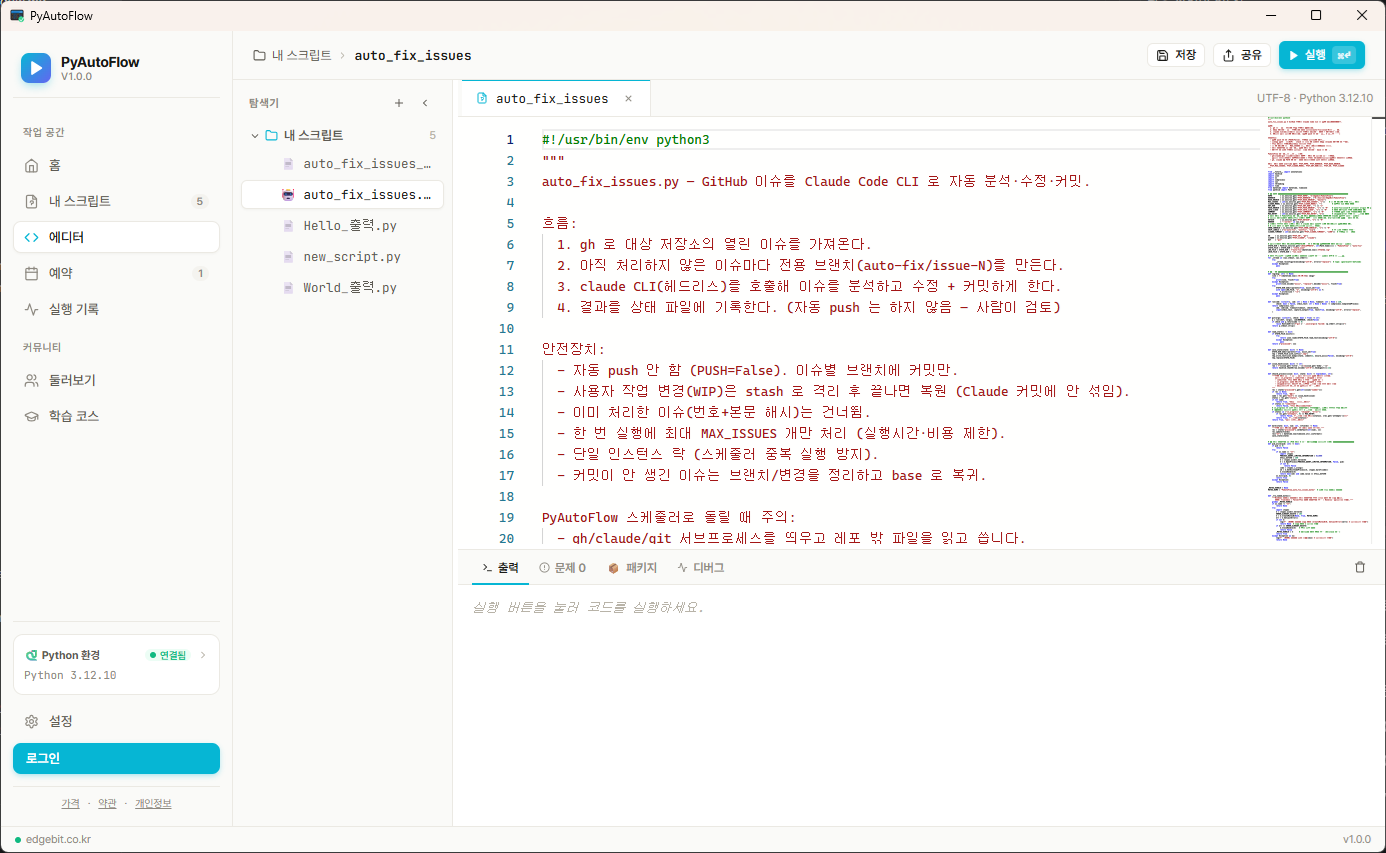Screen dimensions: 1386x853
Task: Open the 약관 terms link
Action: (107, 804)
